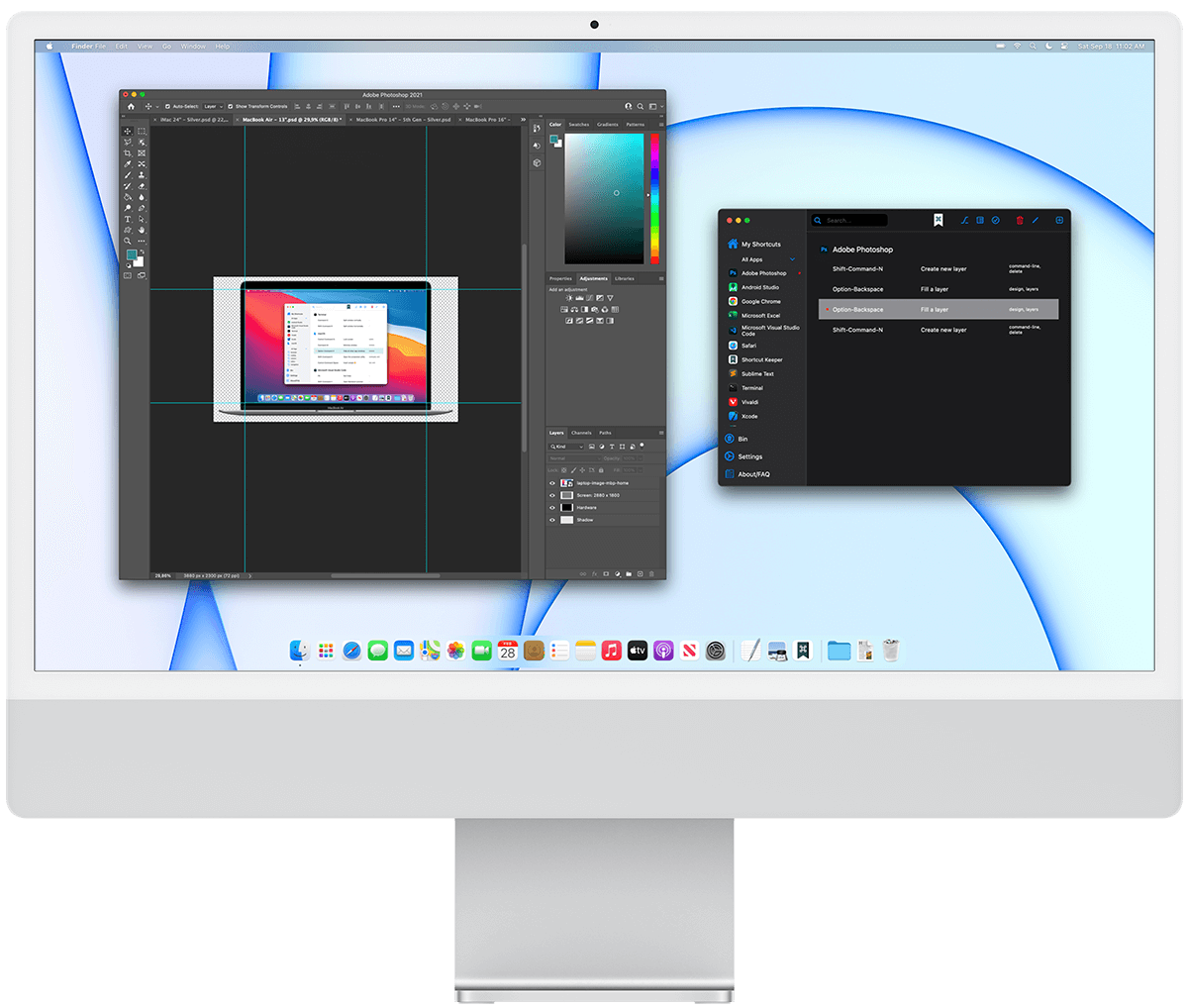Image resolution: width=1188 pixels, height=1008 pixels.
Task: Pick a color in the teal color field
Action: point(604,198)
